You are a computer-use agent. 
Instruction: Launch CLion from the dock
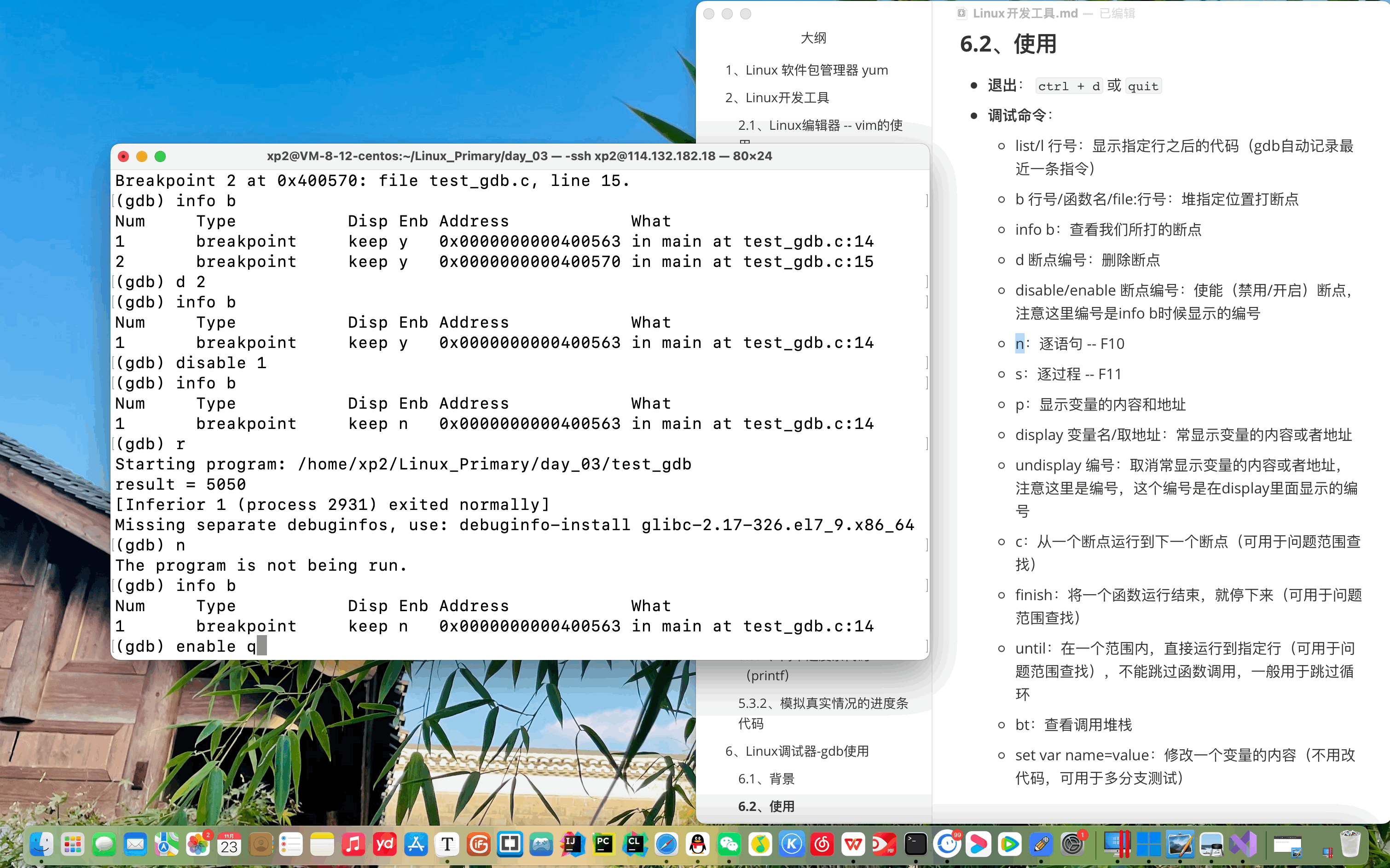[x=634, y=845]
